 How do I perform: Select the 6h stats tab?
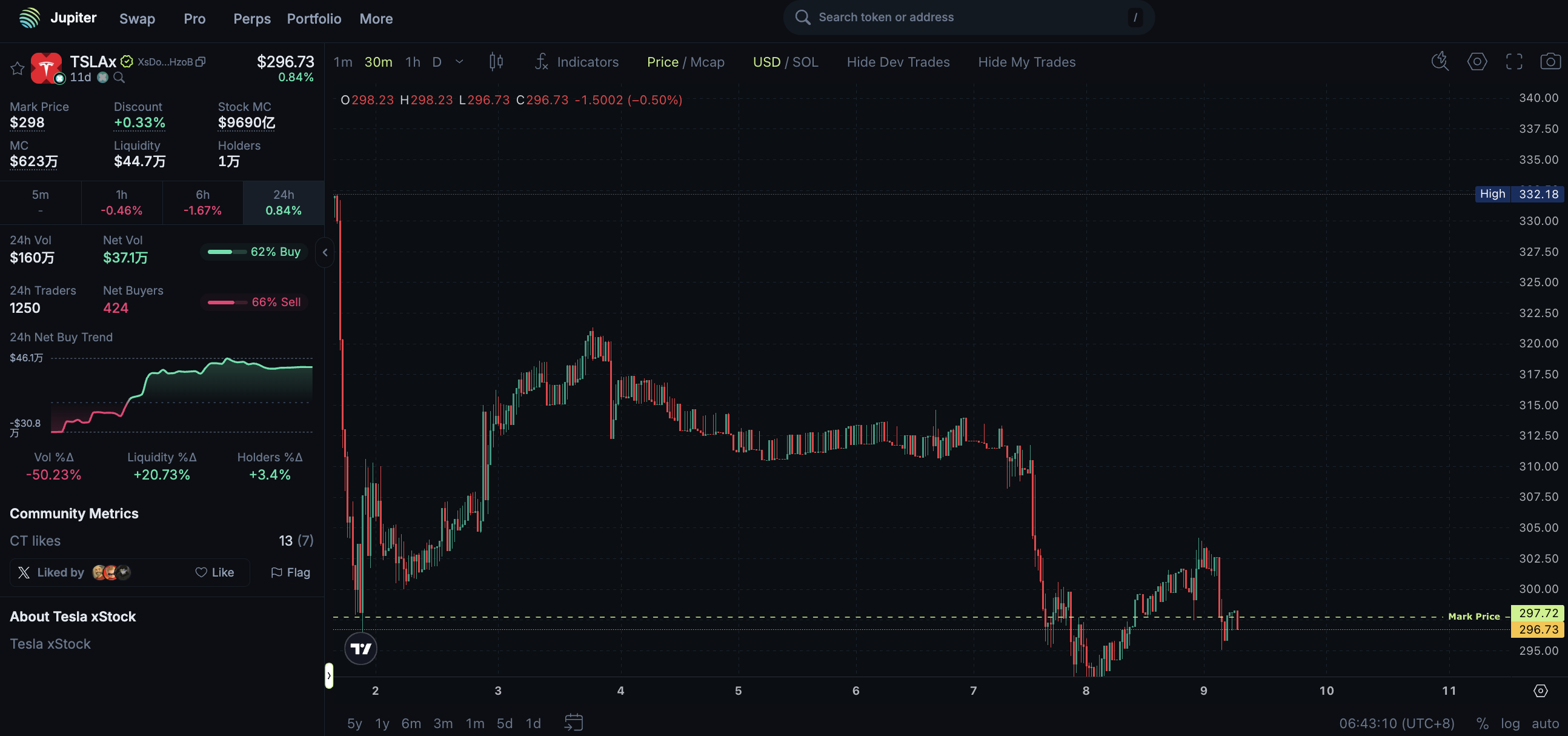(x=203, y=202)
